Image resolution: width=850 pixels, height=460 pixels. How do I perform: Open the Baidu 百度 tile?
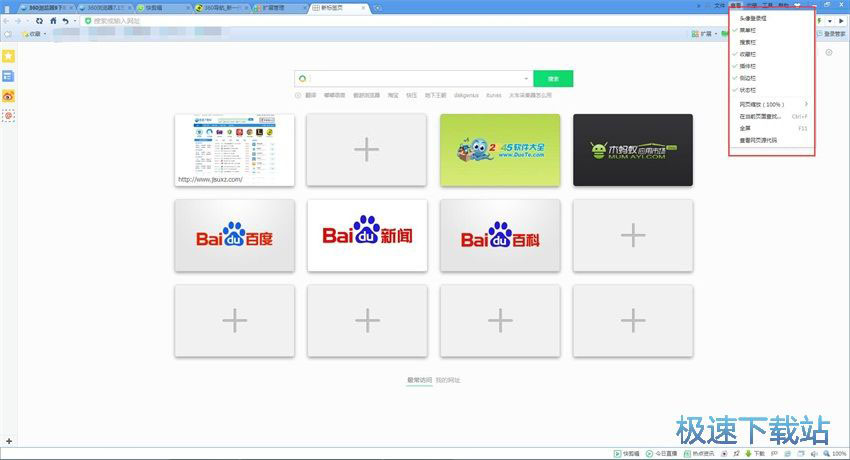coord(235,236)
